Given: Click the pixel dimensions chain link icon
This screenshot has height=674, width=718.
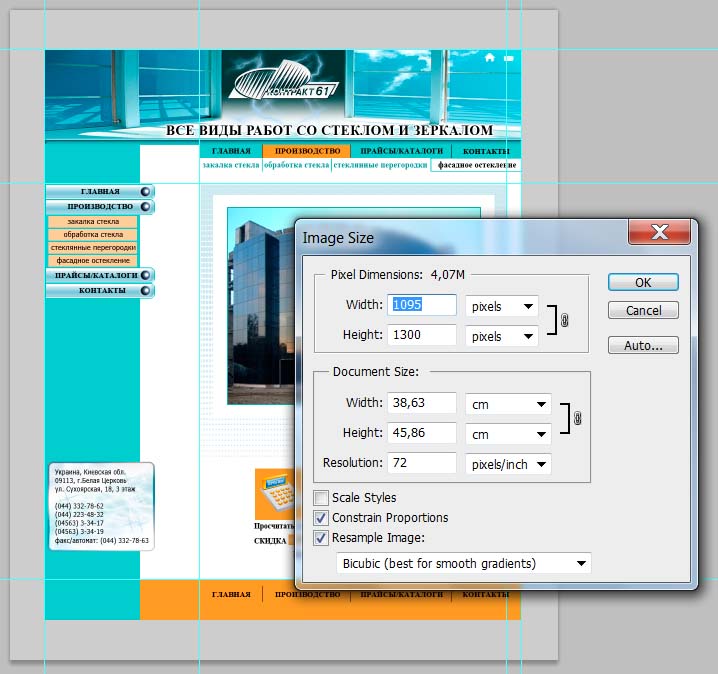Looking at the screenshot, I should [564, 321].
